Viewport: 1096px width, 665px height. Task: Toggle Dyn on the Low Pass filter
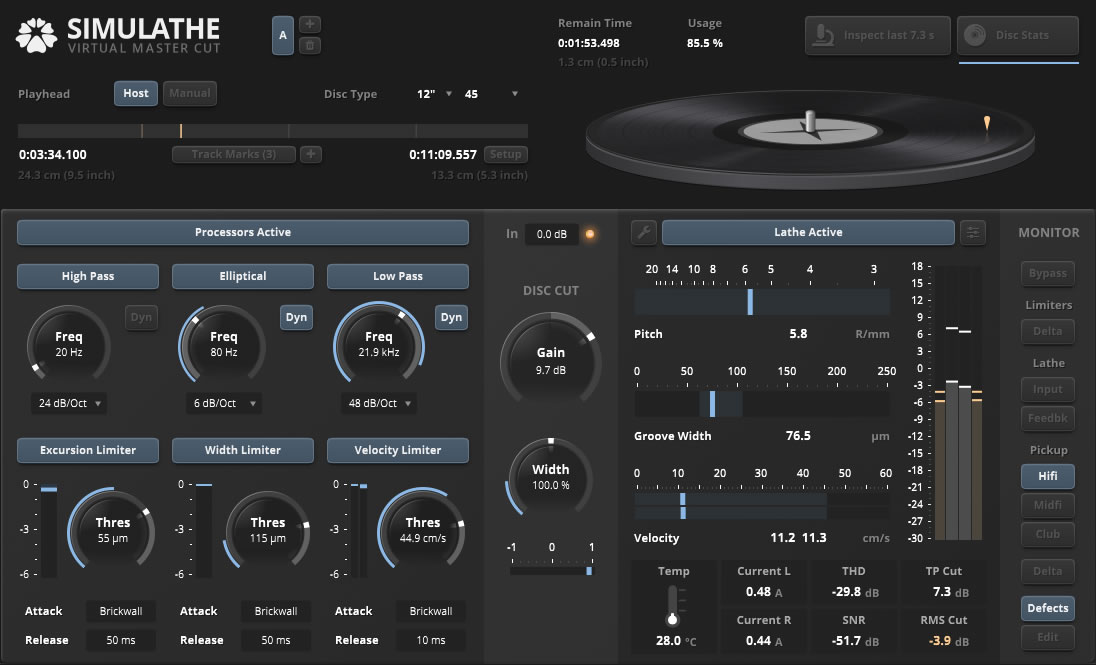tap(451, 317)
